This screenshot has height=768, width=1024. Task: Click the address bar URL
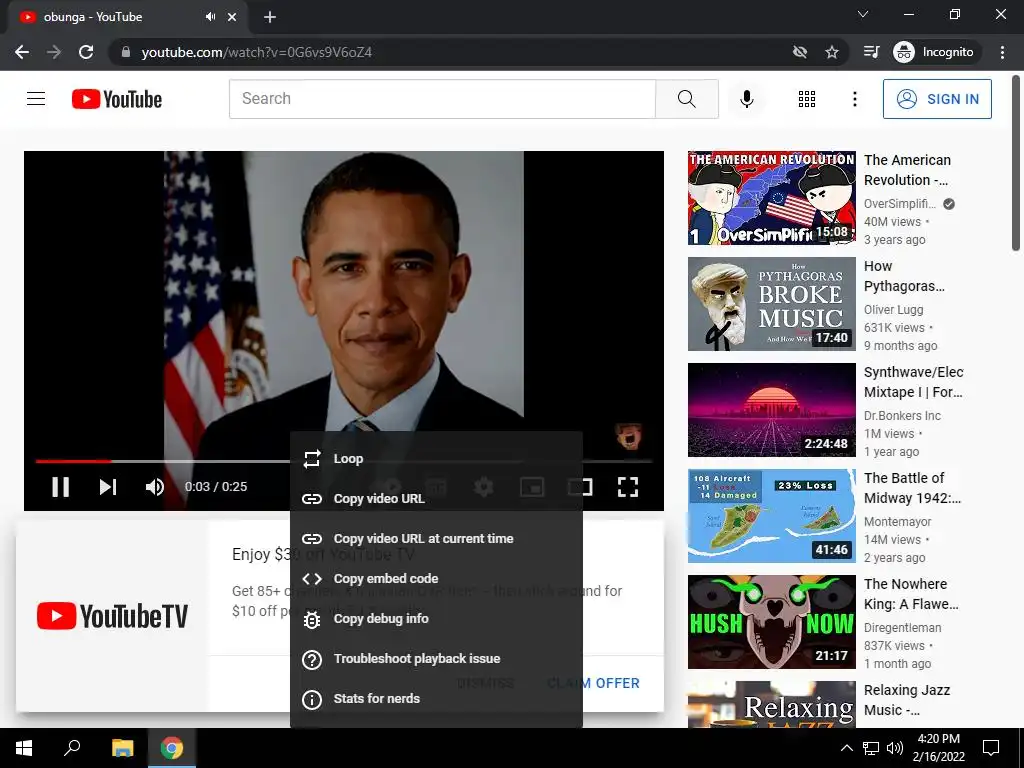(257, 52)
